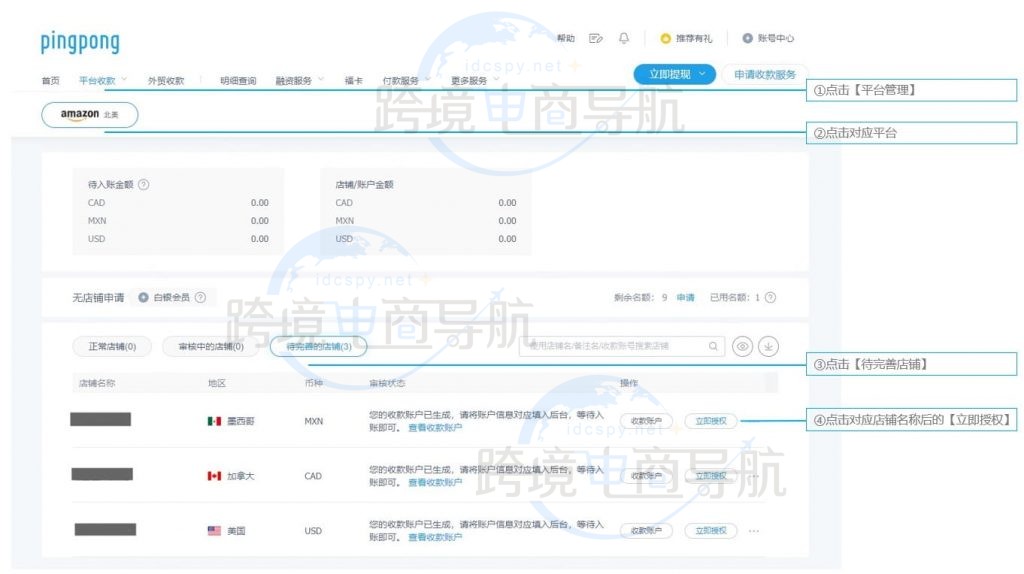The width and height of the screenshot is (1024, 574).
Task: Click 查看收款账户 link in the USD row
Action: [x=435, y=537]
